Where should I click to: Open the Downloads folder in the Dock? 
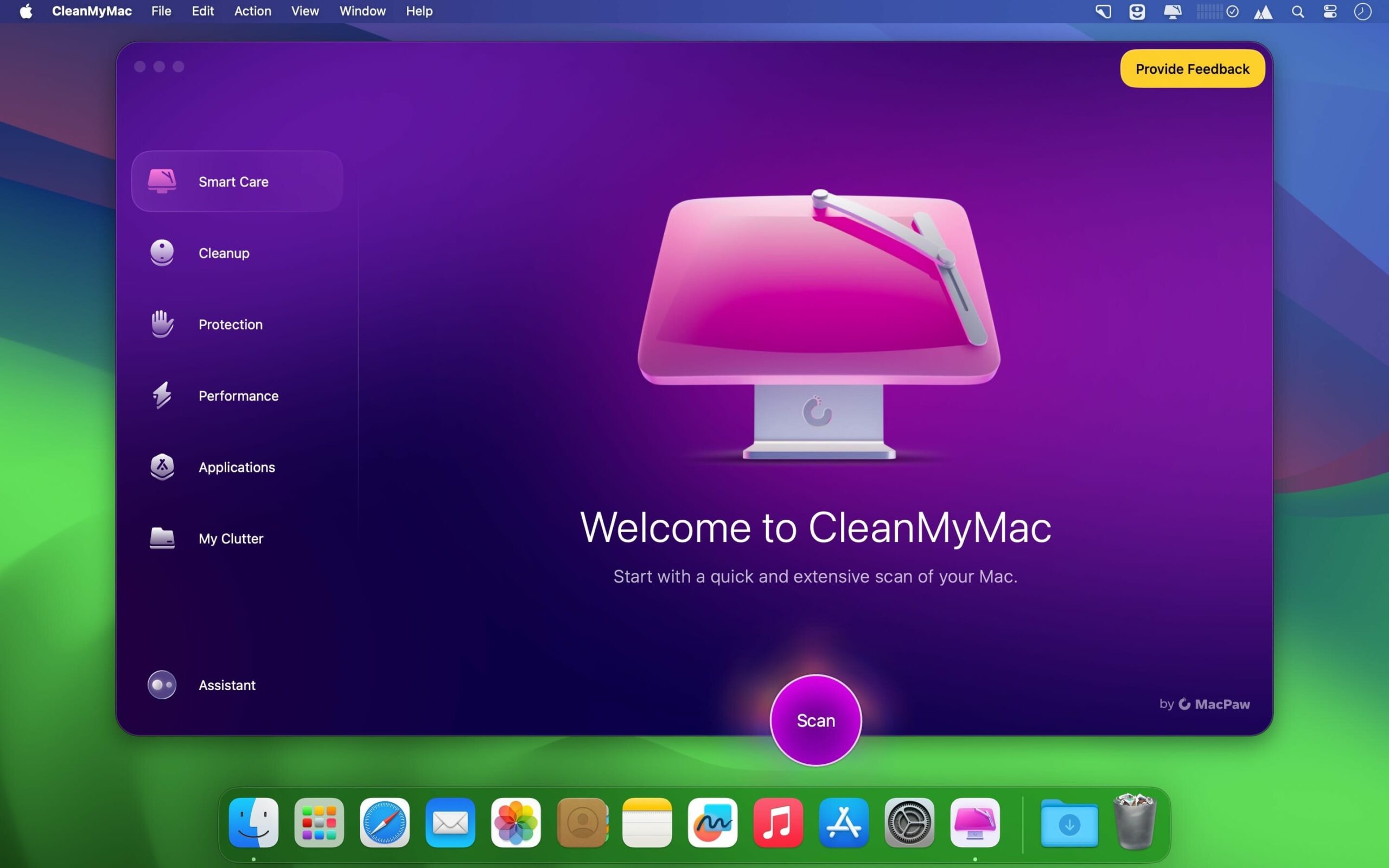(1069, 823)
